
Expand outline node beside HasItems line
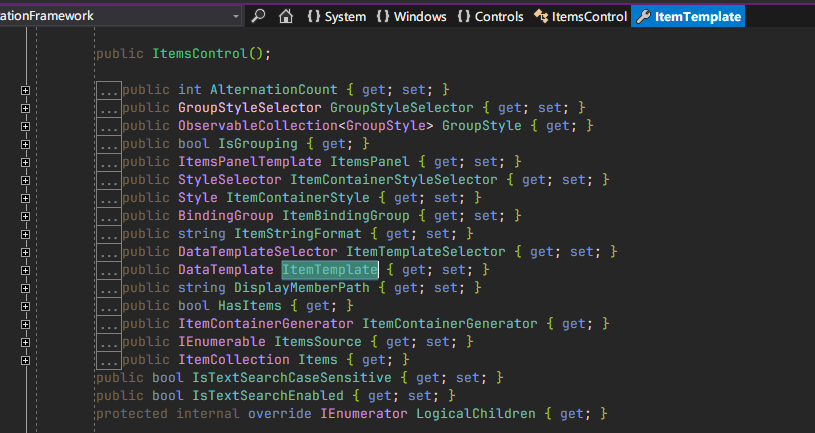25,307
